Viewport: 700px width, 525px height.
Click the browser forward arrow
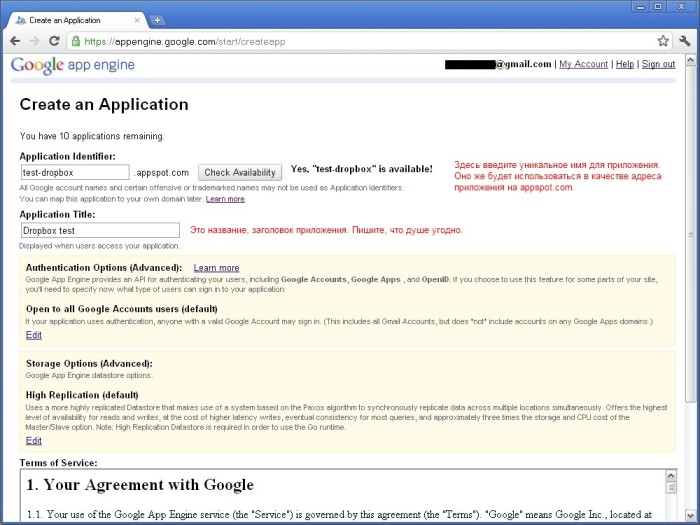34,41
